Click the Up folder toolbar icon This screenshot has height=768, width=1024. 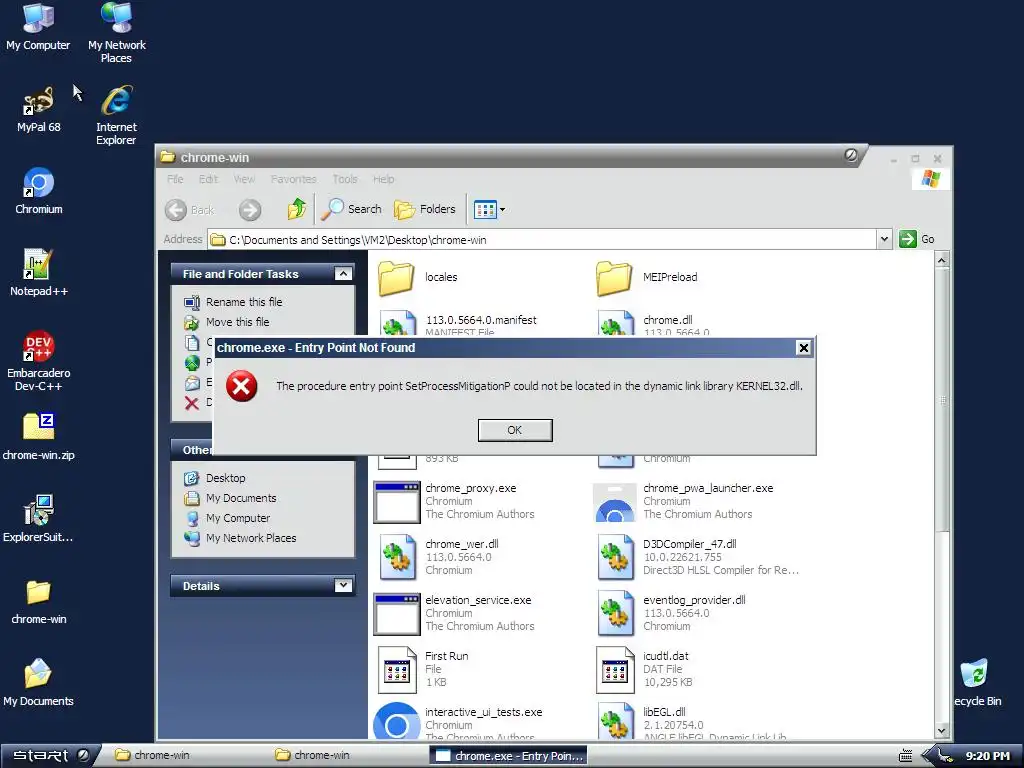[296, 209]
